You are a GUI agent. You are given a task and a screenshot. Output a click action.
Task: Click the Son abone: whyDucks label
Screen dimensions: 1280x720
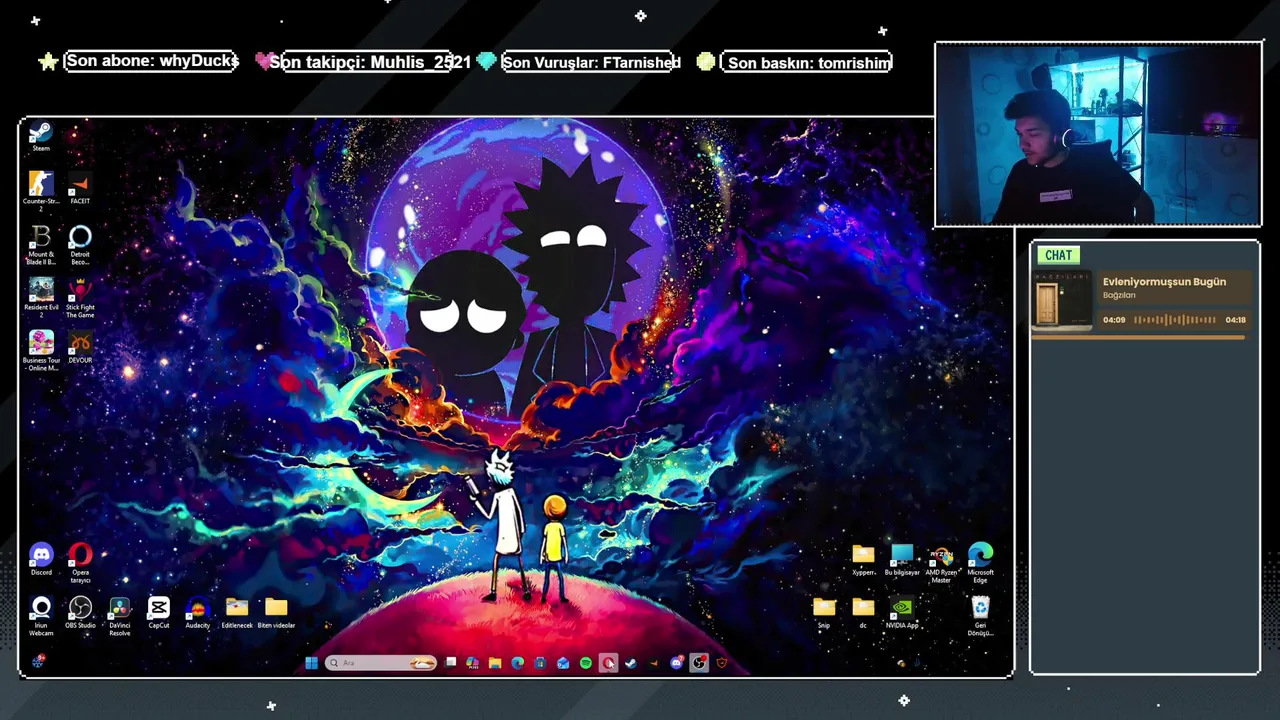coord(152,61)
